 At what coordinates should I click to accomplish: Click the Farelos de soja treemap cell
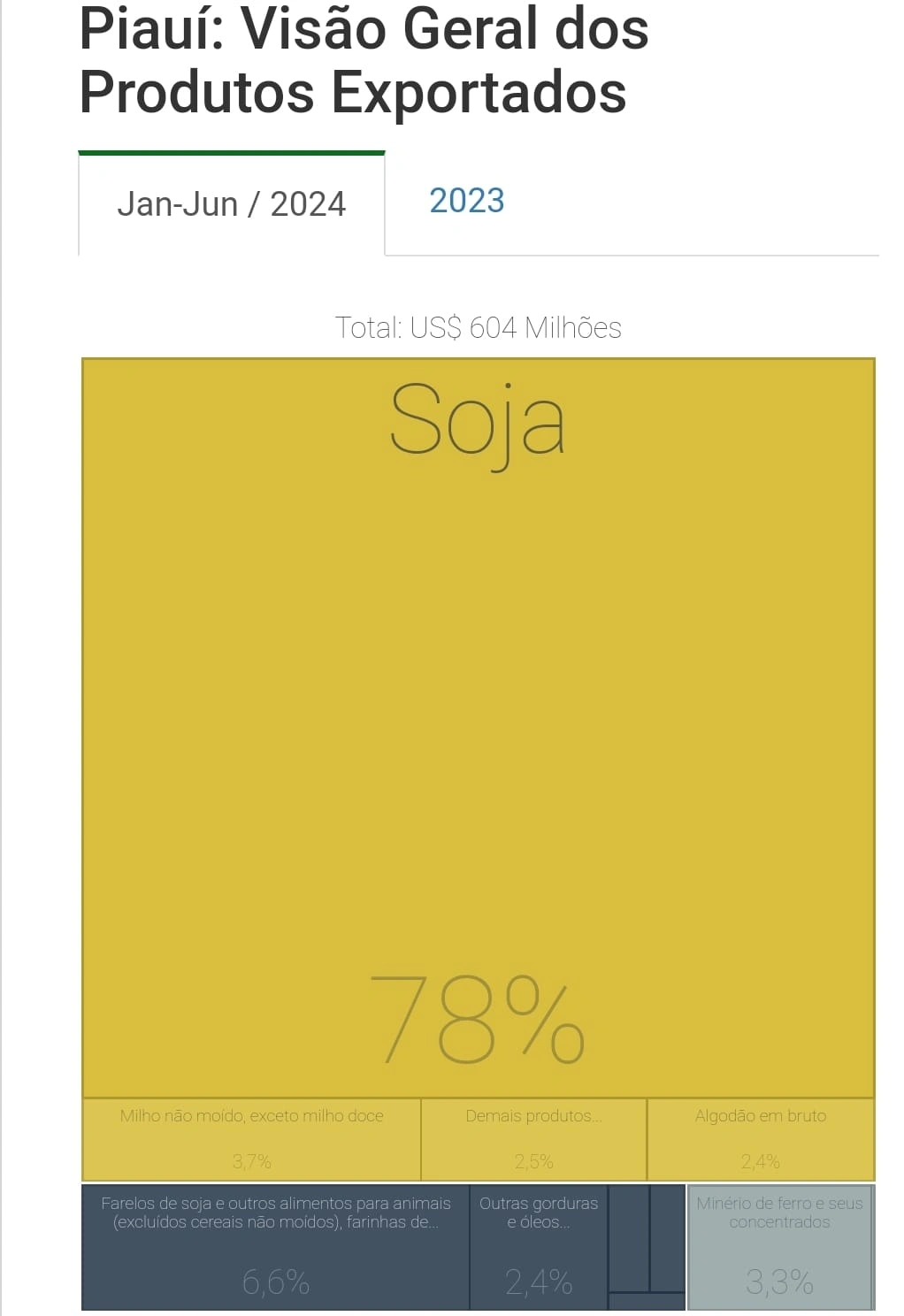point(275,1247)
